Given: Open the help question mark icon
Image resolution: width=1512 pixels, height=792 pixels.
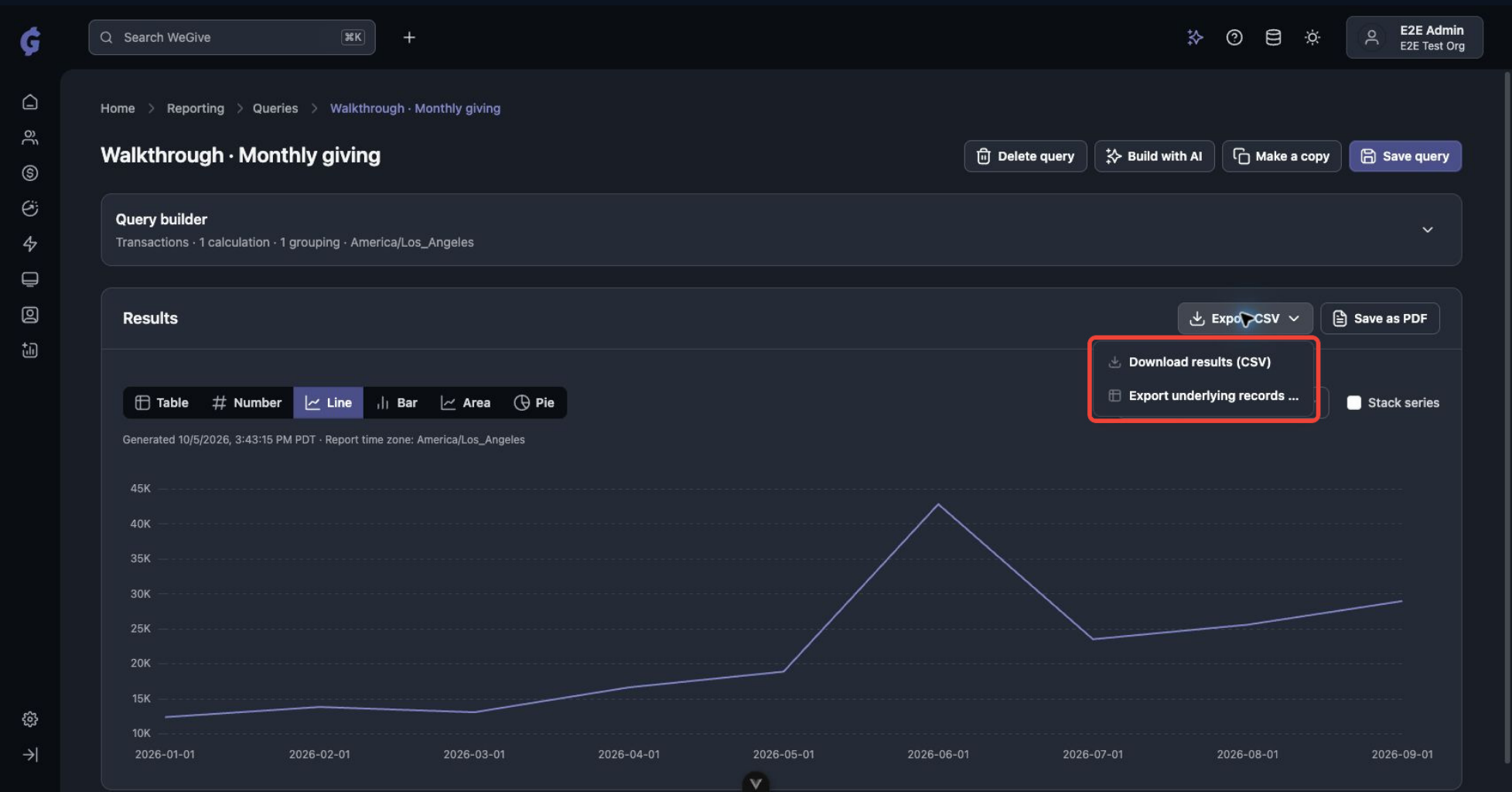Looking at the screenshot, I should point(1234,37).
